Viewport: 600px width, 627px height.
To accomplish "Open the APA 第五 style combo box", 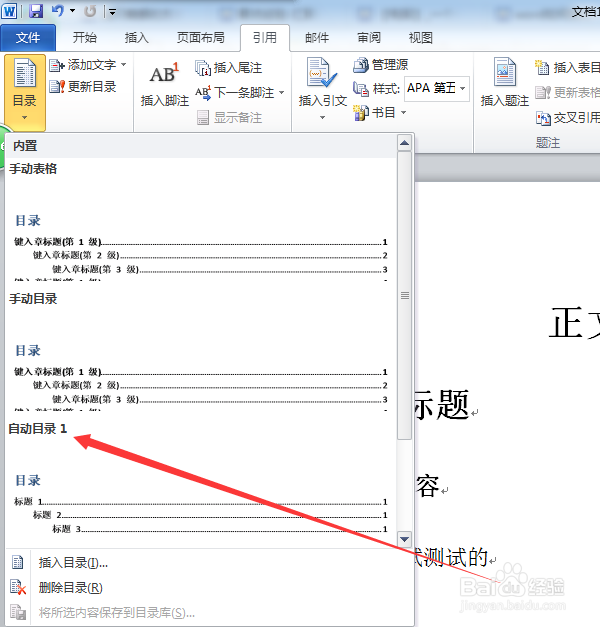I will (x=436, y=88).
